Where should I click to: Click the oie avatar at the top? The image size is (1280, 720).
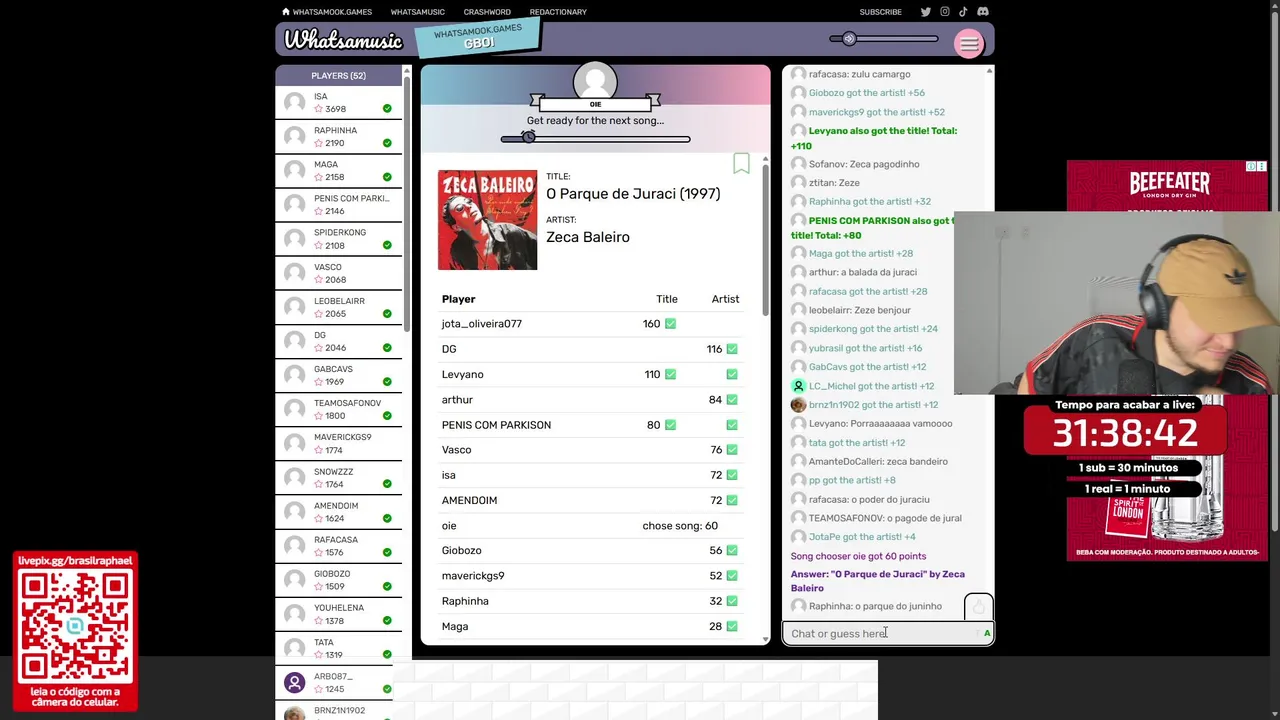click(x=595, y=81)
